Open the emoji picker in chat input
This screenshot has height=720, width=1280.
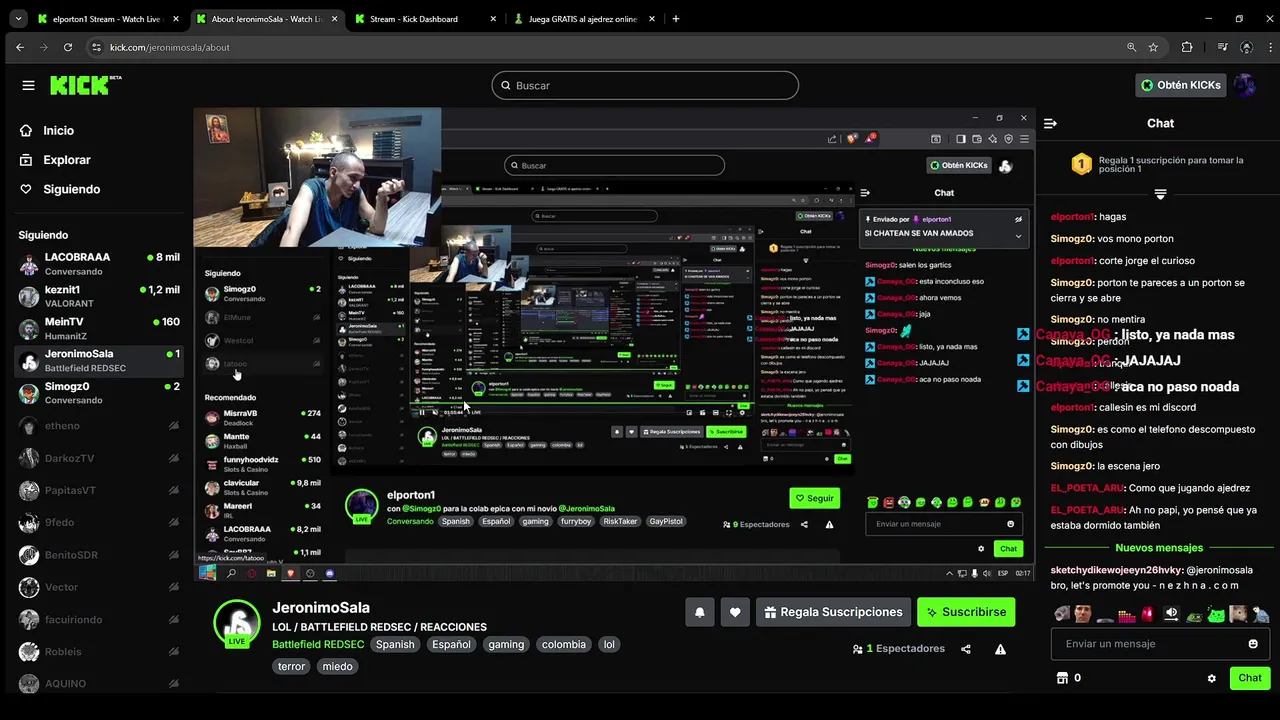click(x=1253, y=644)
